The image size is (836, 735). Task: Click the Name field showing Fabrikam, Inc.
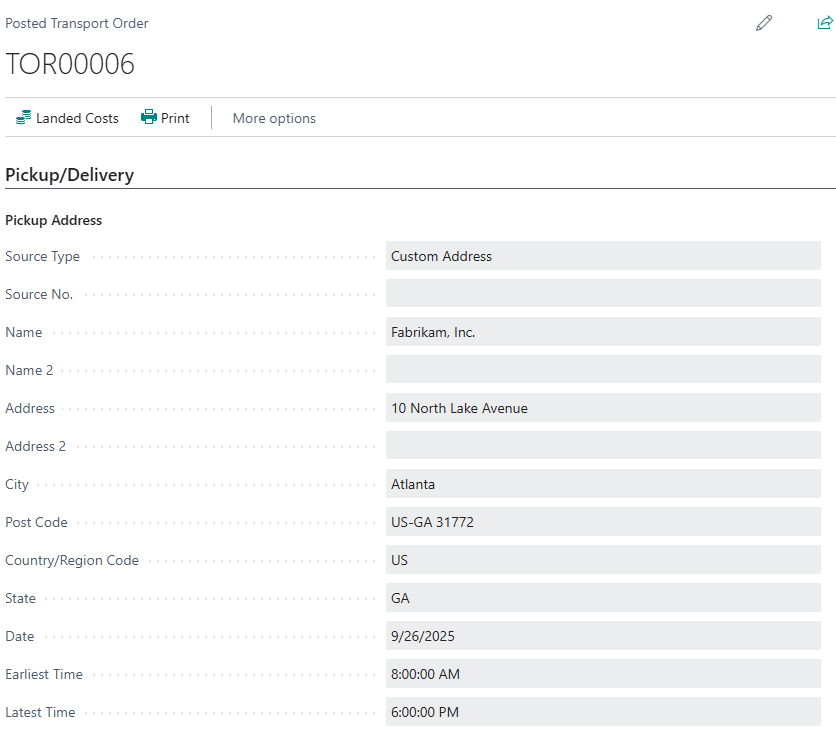click(603, 332)
